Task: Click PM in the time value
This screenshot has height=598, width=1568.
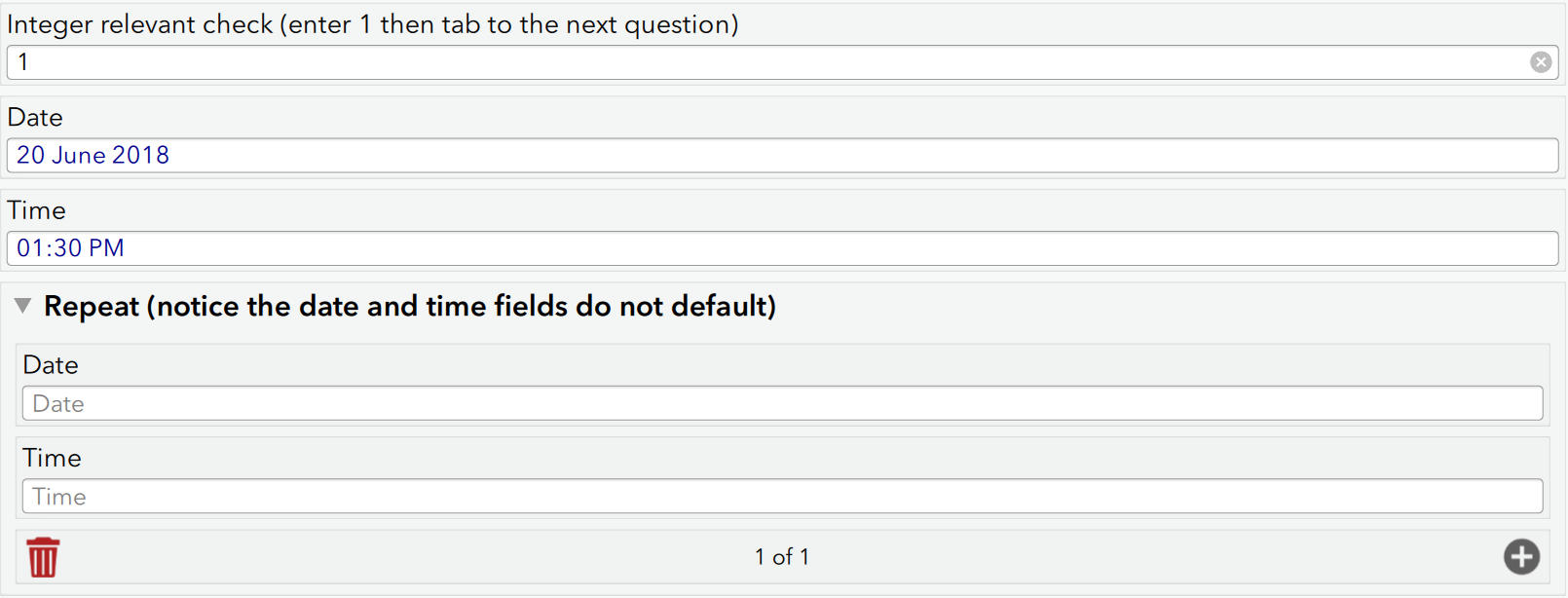Action: pyautogui.click(x=106, y=248)
